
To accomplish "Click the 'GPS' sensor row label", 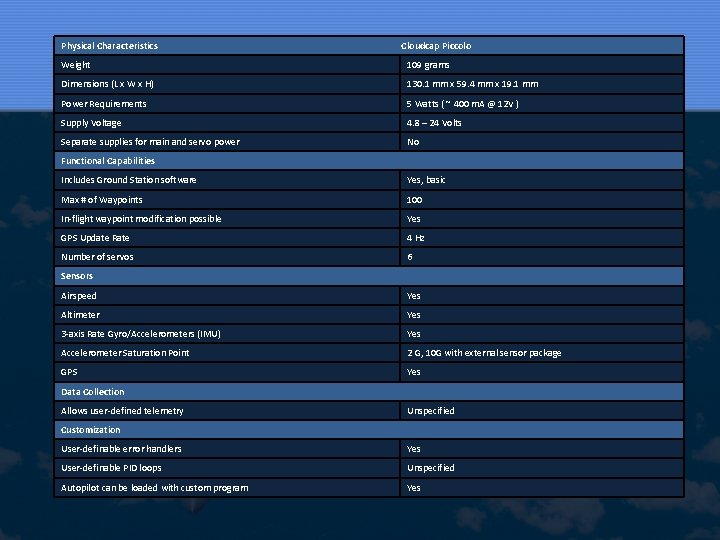I will [69, 372].
